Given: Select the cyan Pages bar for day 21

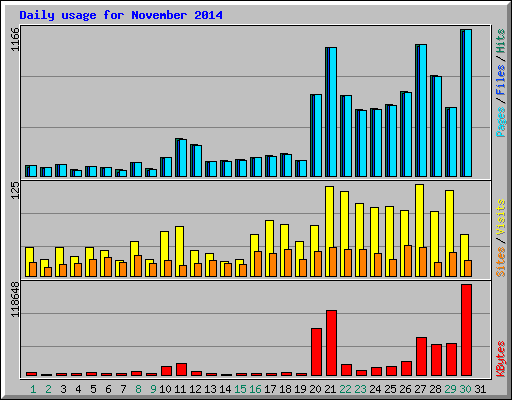Looking at the screenshot, I should 333,112.
